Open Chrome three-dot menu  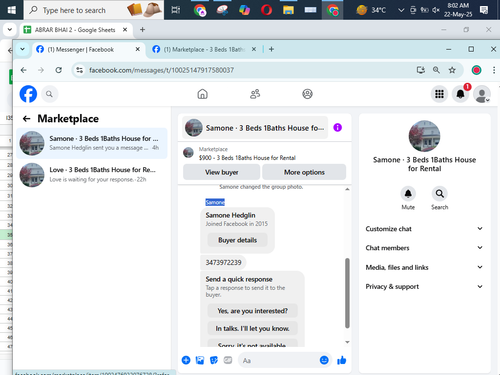pos(494,70)
